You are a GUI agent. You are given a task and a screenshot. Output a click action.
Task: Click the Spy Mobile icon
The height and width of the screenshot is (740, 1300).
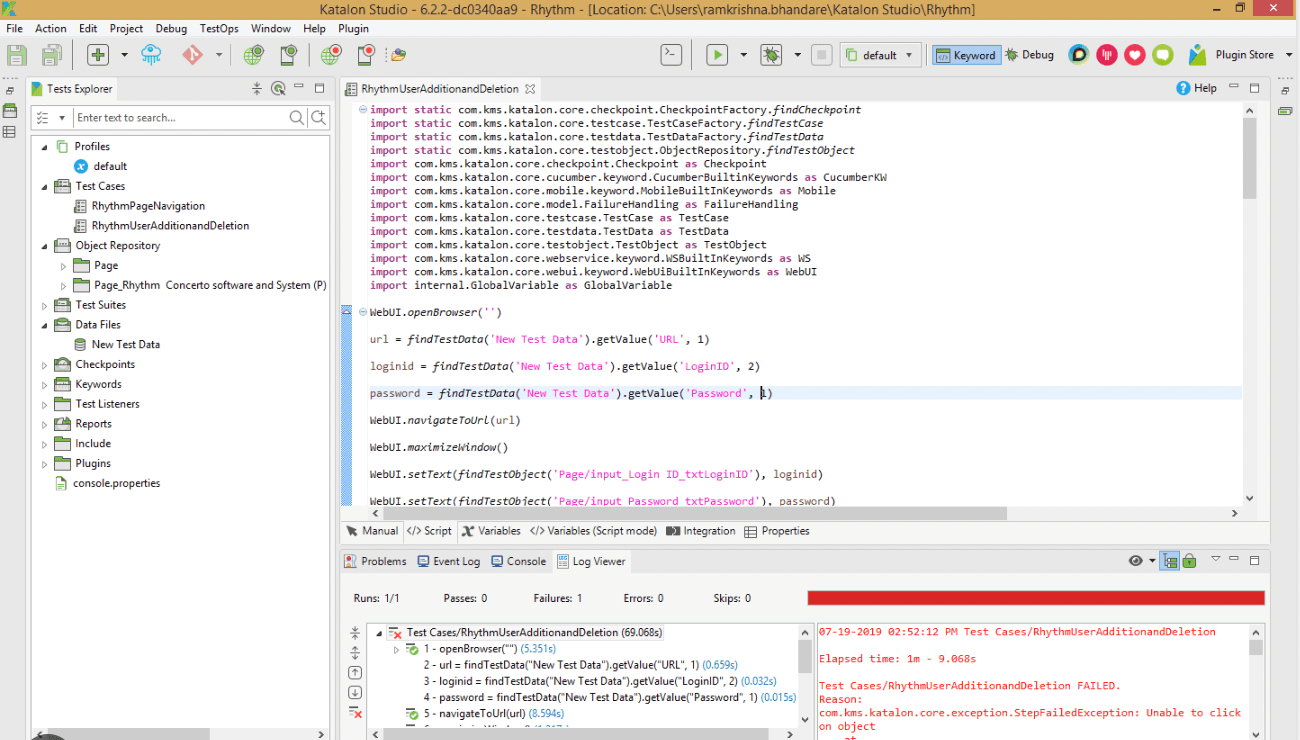click(289, 55)
